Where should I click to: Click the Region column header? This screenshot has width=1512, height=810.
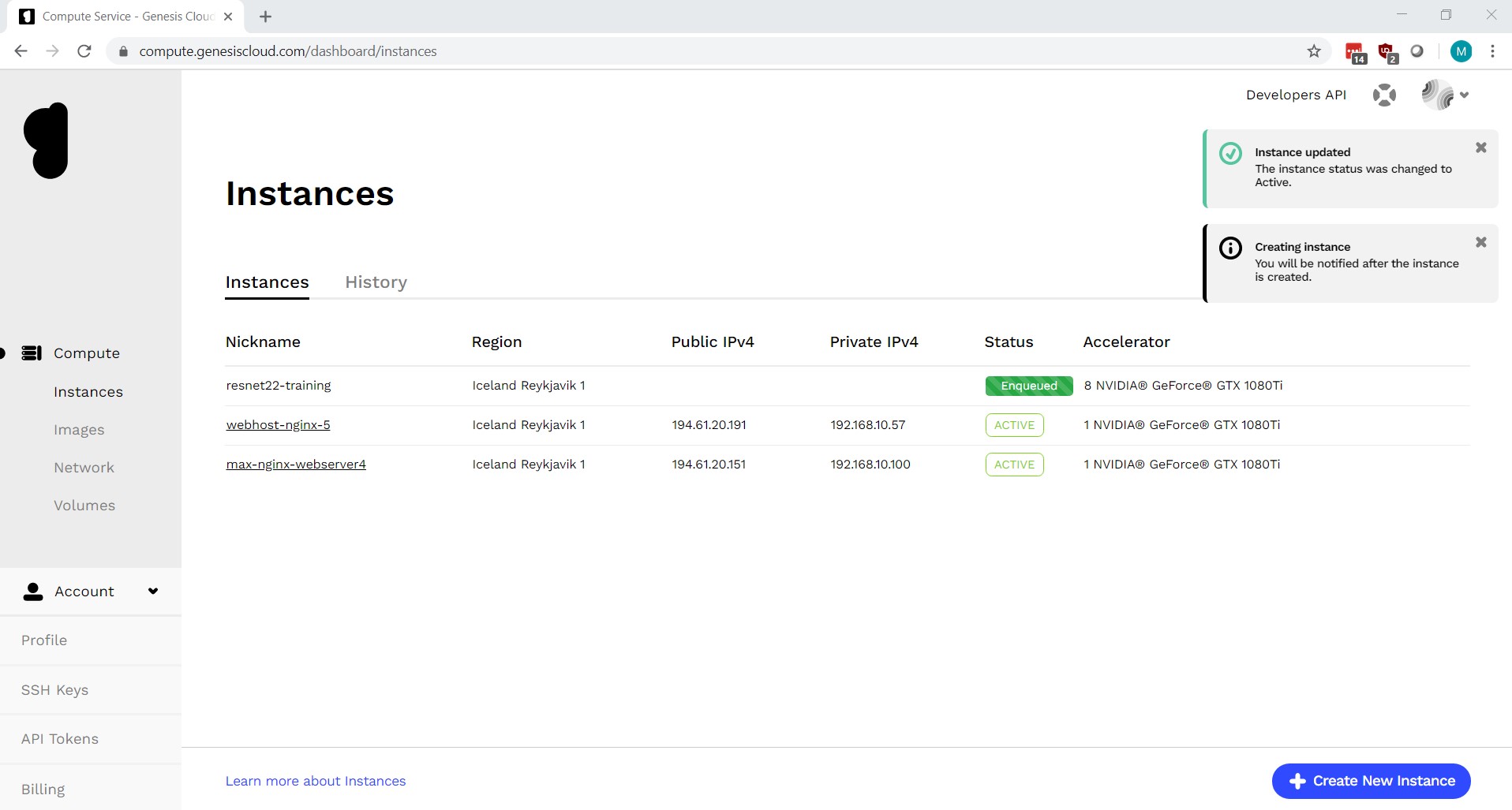(496, 342)
